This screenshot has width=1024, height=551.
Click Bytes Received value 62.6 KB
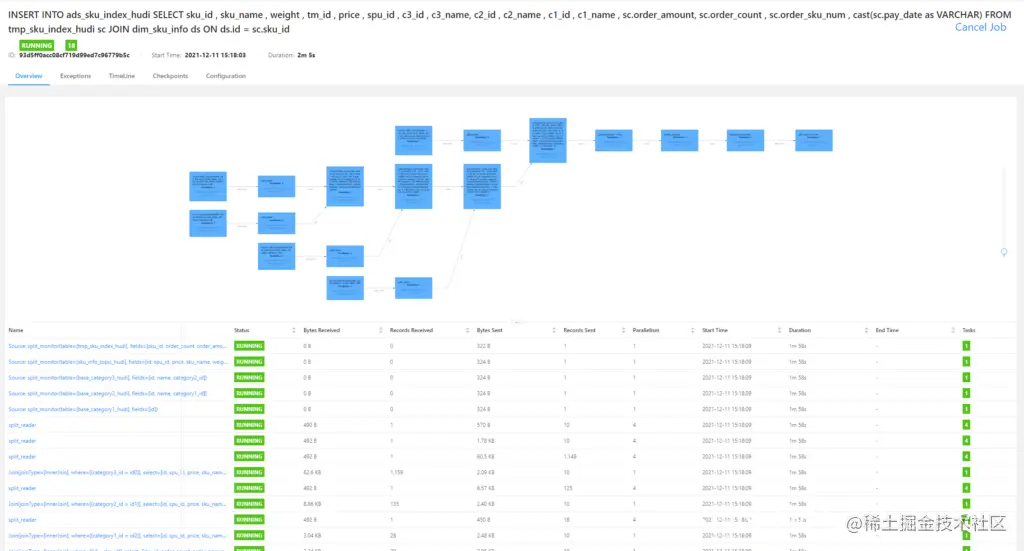pyautogui.click(x=312, y=472)
